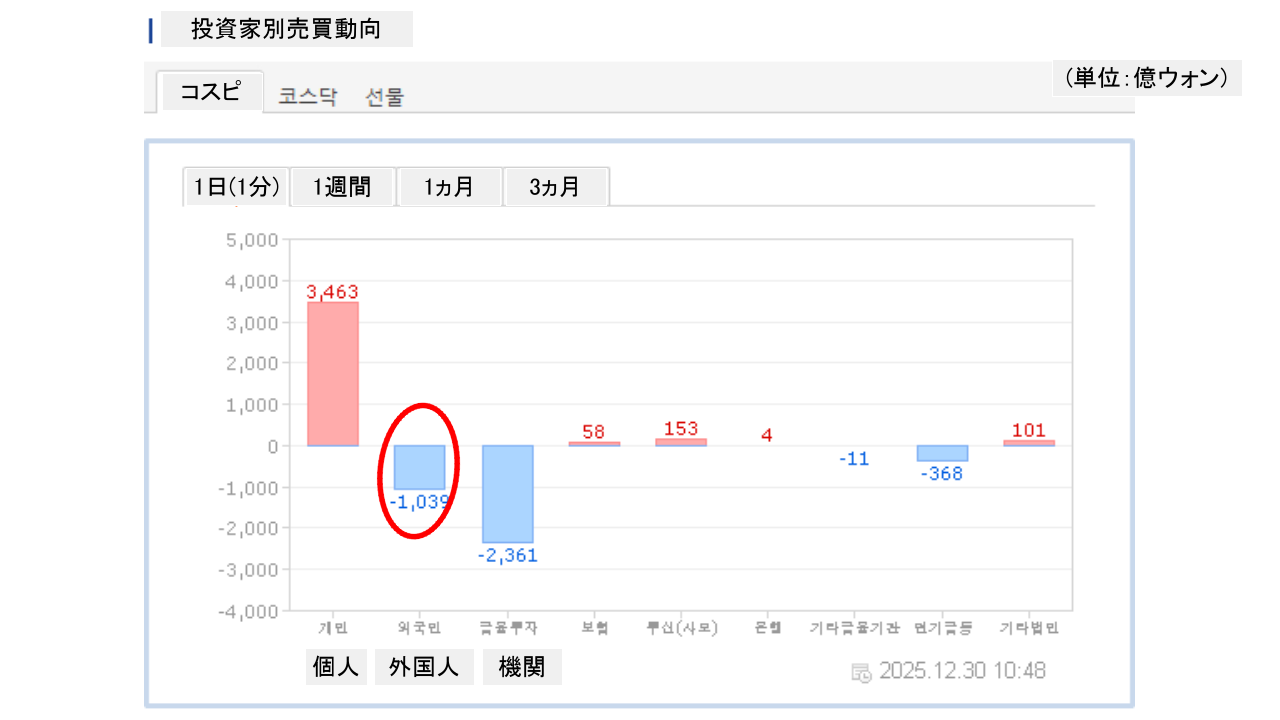Click the small red bar labeled 58

click(594, 444)
